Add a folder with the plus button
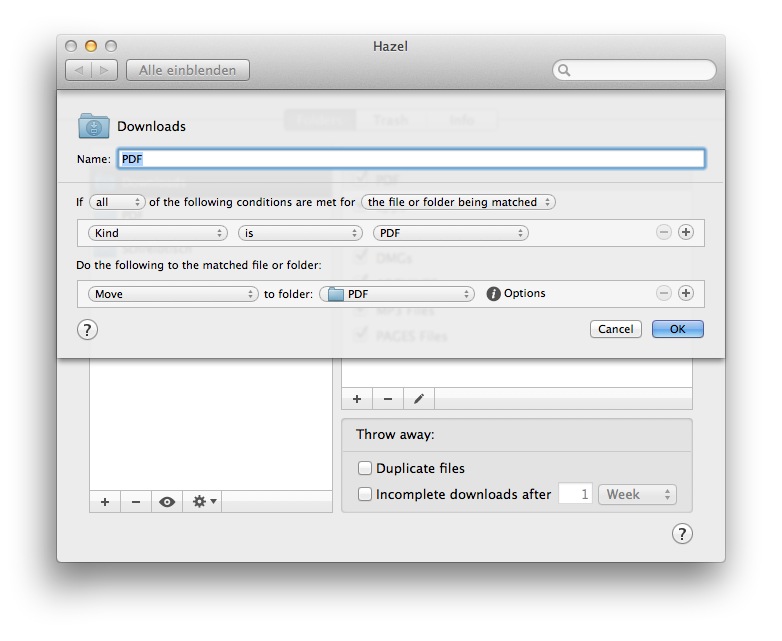 (x=105, y=502)
